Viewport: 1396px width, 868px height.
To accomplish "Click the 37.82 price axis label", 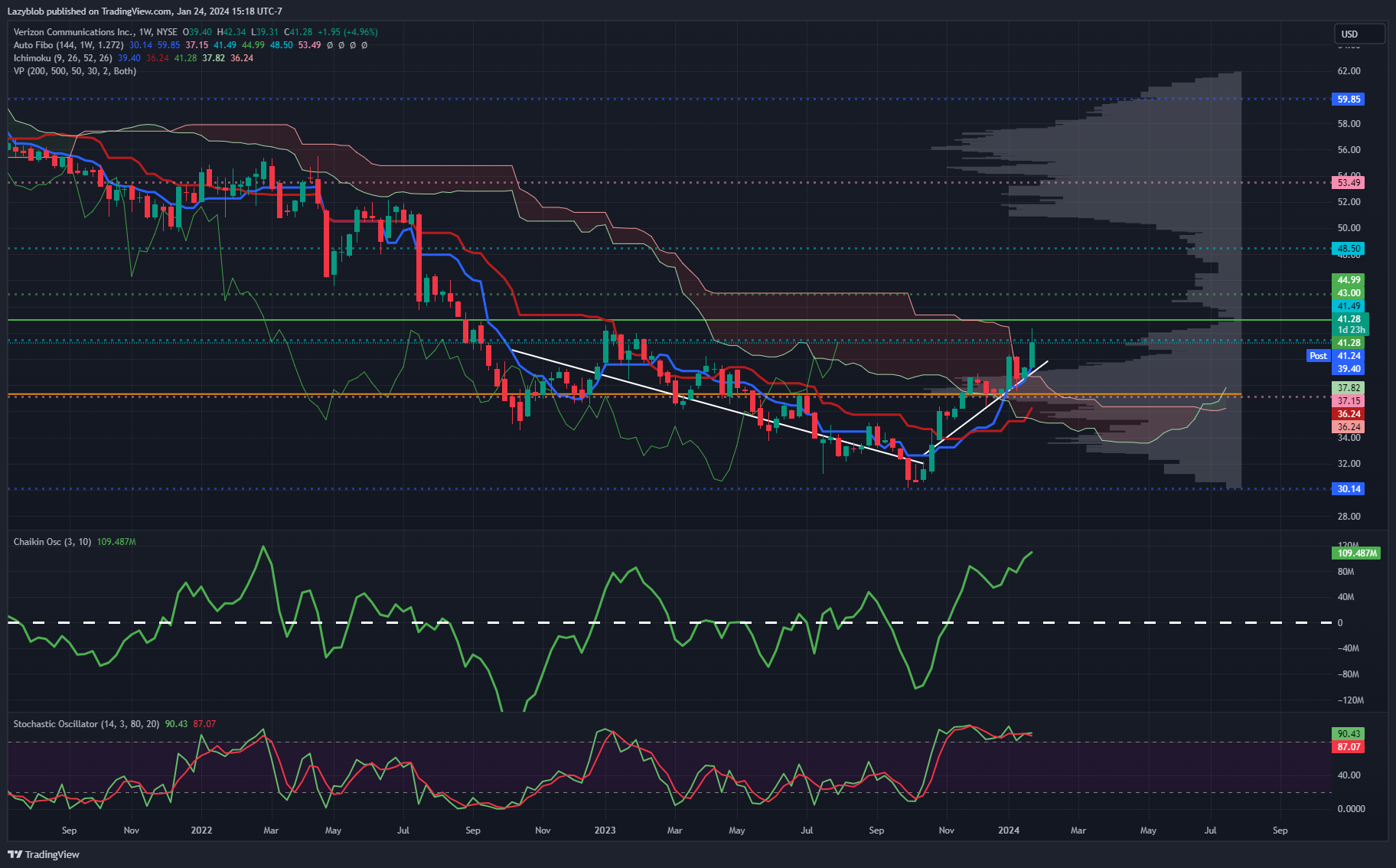I will 1349,388.
